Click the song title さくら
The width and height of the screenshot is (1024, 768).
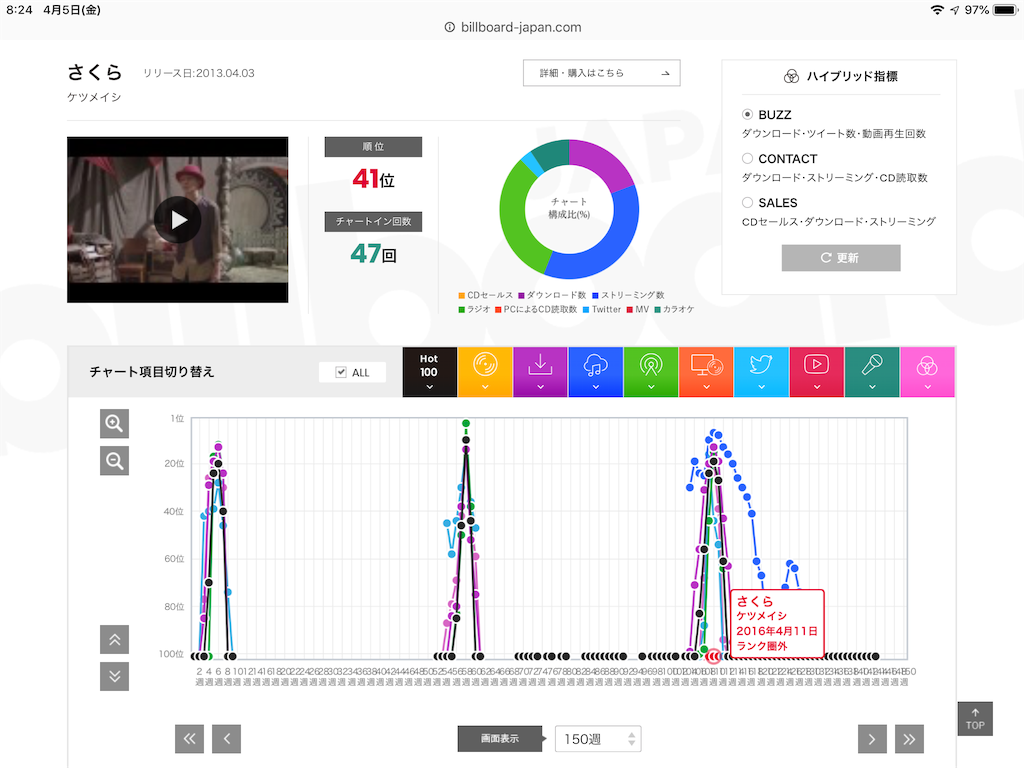click(x=95, y=72)
